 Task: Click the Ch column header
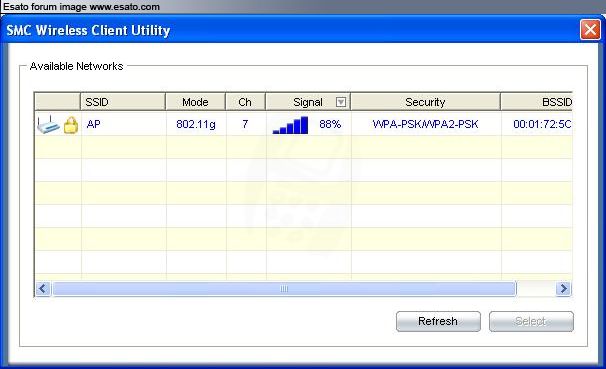[245, 102]
